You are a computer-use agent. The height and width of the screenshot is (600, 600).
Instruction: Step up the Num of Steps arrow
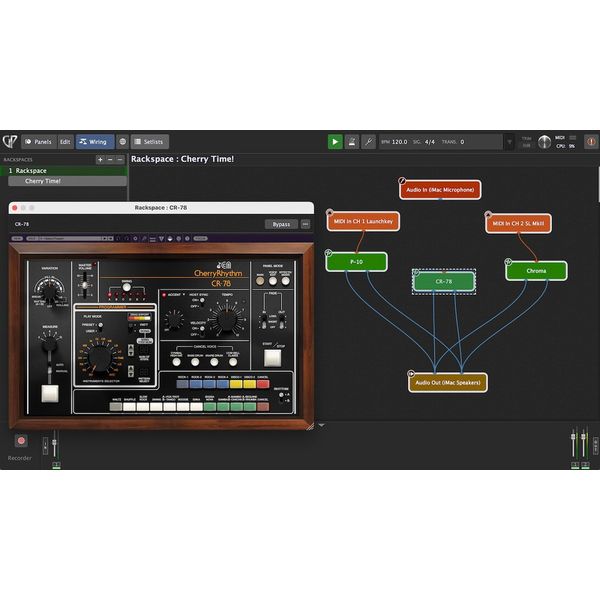(131, 348)
